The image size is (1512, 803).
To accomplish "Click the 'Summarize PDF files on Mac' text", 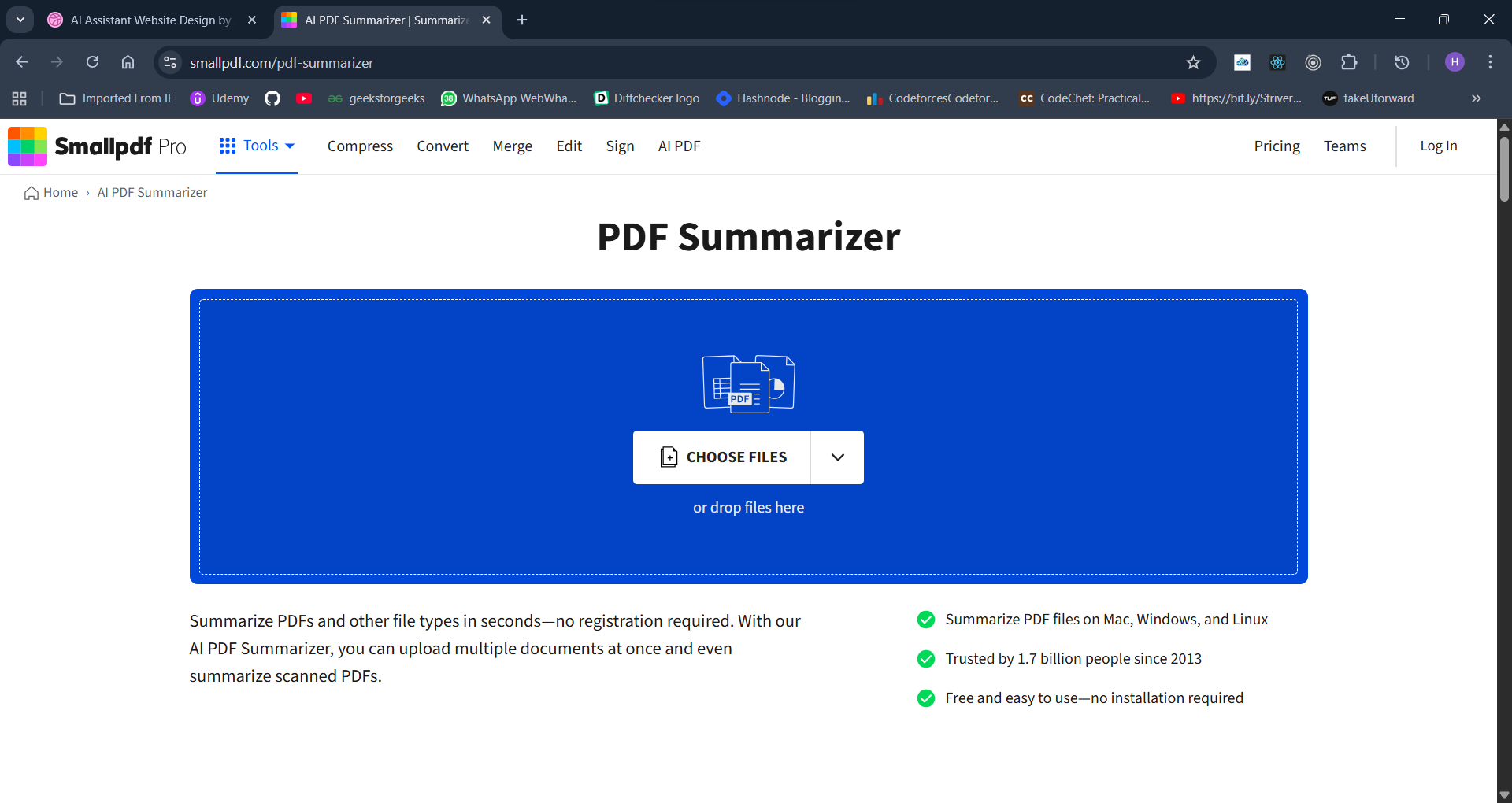I will [x=1106, y=620].
